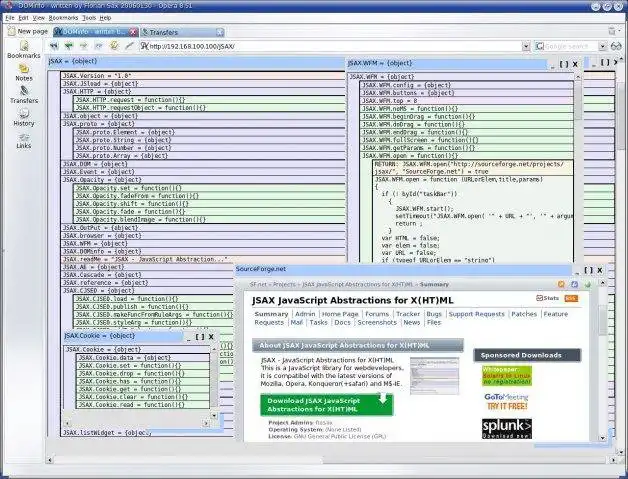
Task: Click the glasses view icon beside search
Action: [x=616, y=46]
